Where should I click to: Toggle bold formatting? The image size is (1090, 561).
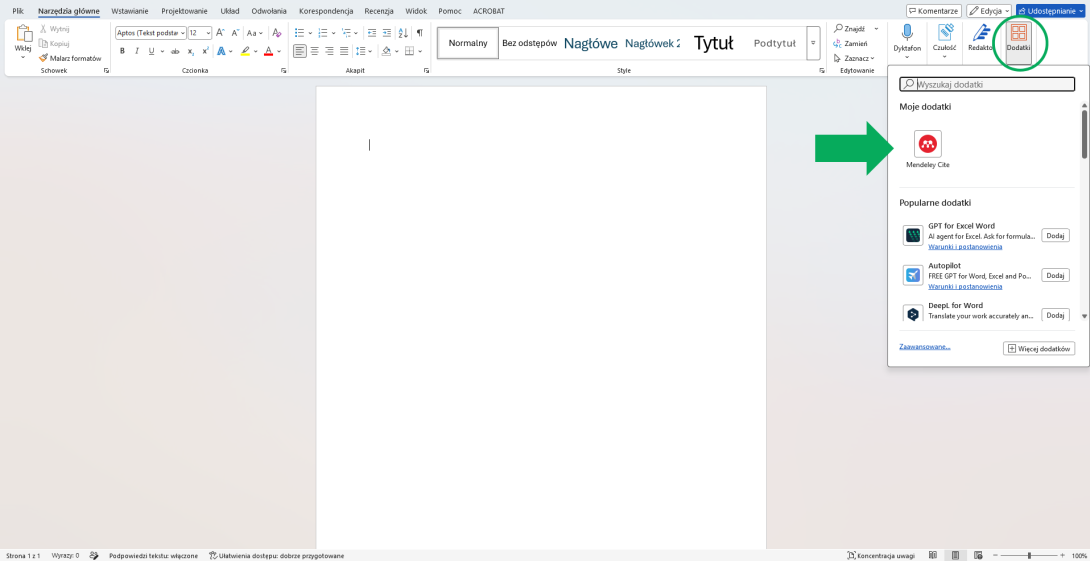[122, 51]
